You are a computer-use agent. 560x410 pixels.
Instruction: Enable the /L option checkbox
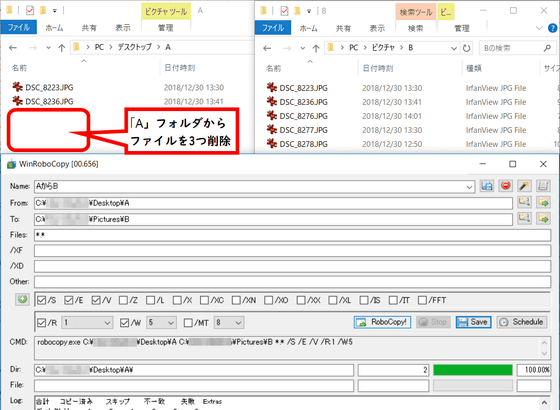point(150,300)
